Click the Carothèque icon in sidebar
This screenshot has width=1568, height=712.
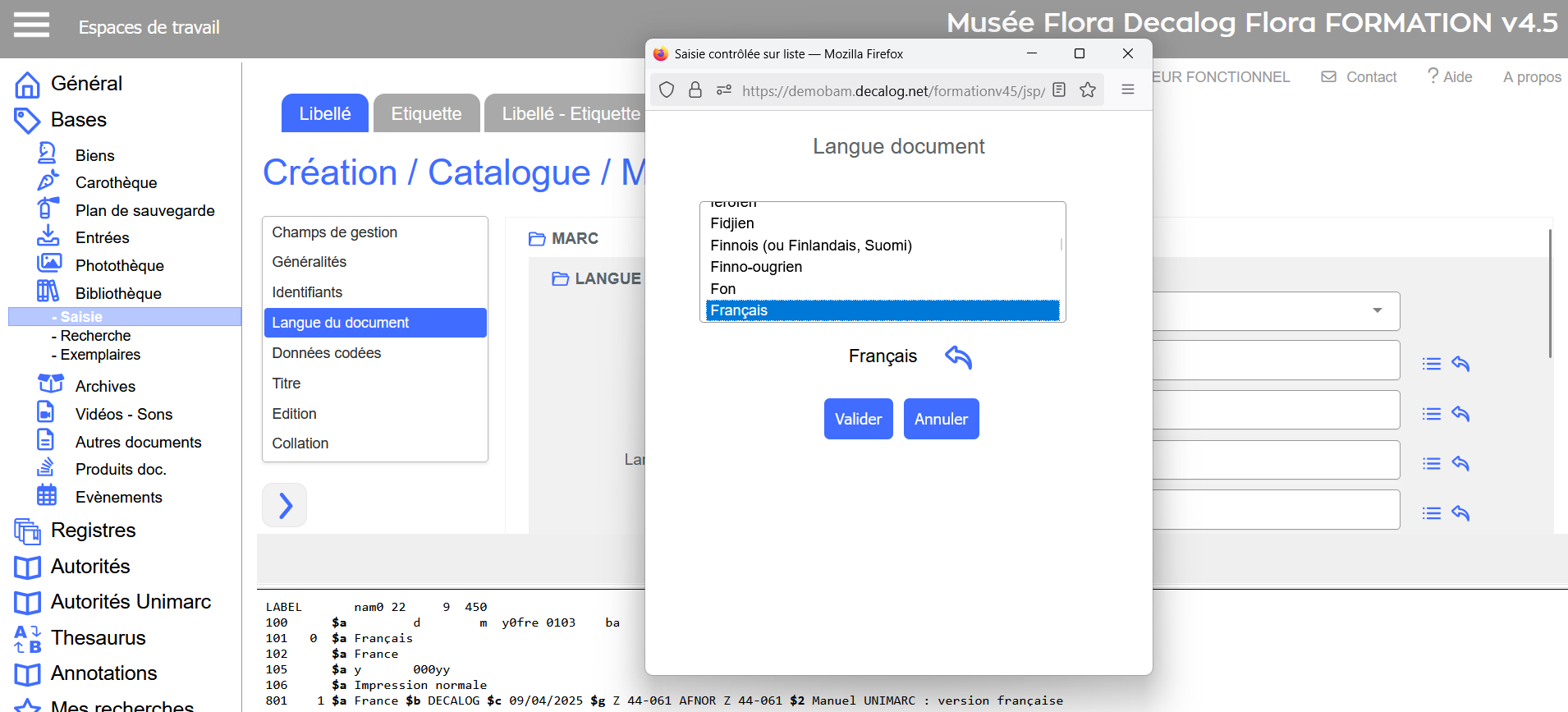[48, 181]
